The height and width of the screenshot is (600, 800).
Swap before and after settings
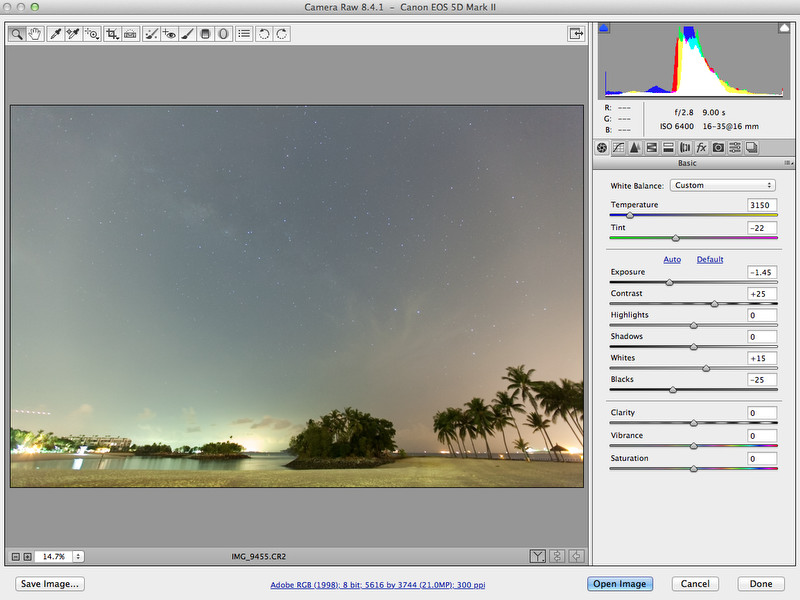tap(557, 556)
